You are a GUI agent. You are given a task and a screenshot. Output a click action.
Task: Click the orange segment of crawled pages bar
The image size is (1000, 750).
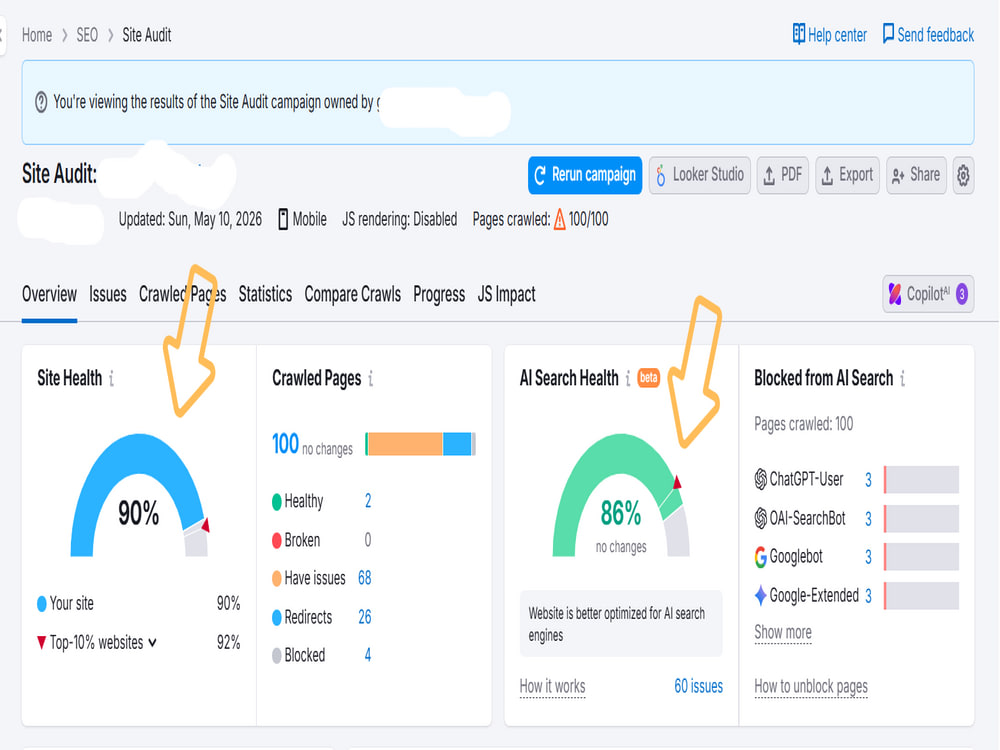click(405, 444)
